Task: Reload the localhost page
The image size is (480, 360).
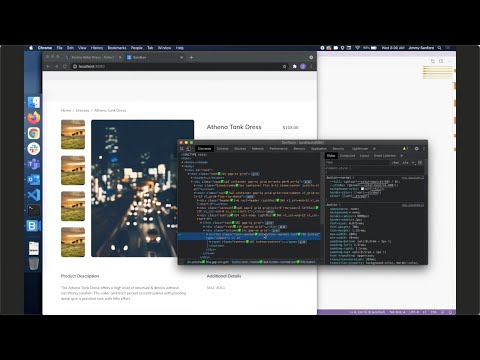Action: click(65, 66)
